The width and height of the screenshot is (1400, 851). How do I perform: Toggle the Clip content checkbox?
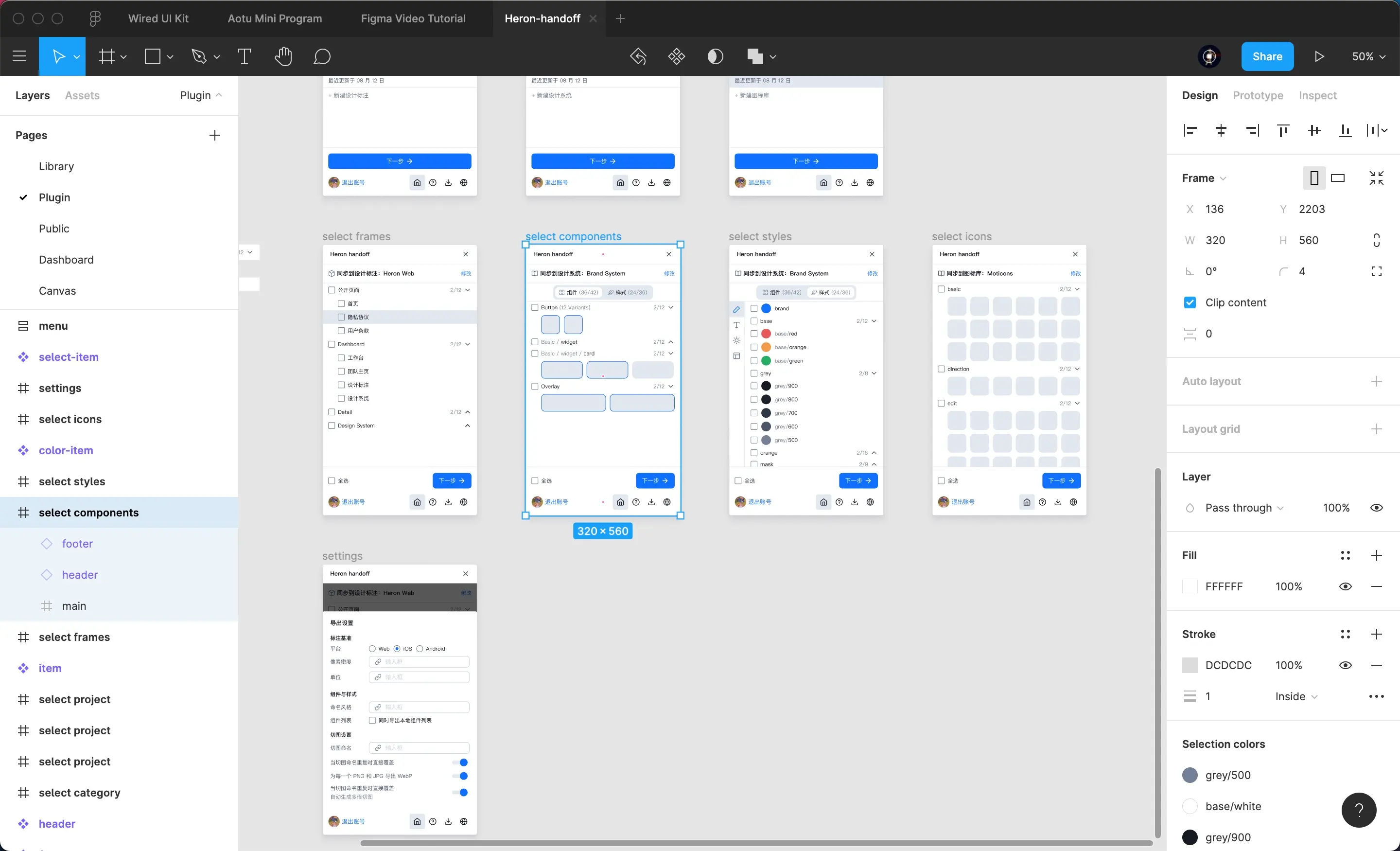[x=1190, y=302]
